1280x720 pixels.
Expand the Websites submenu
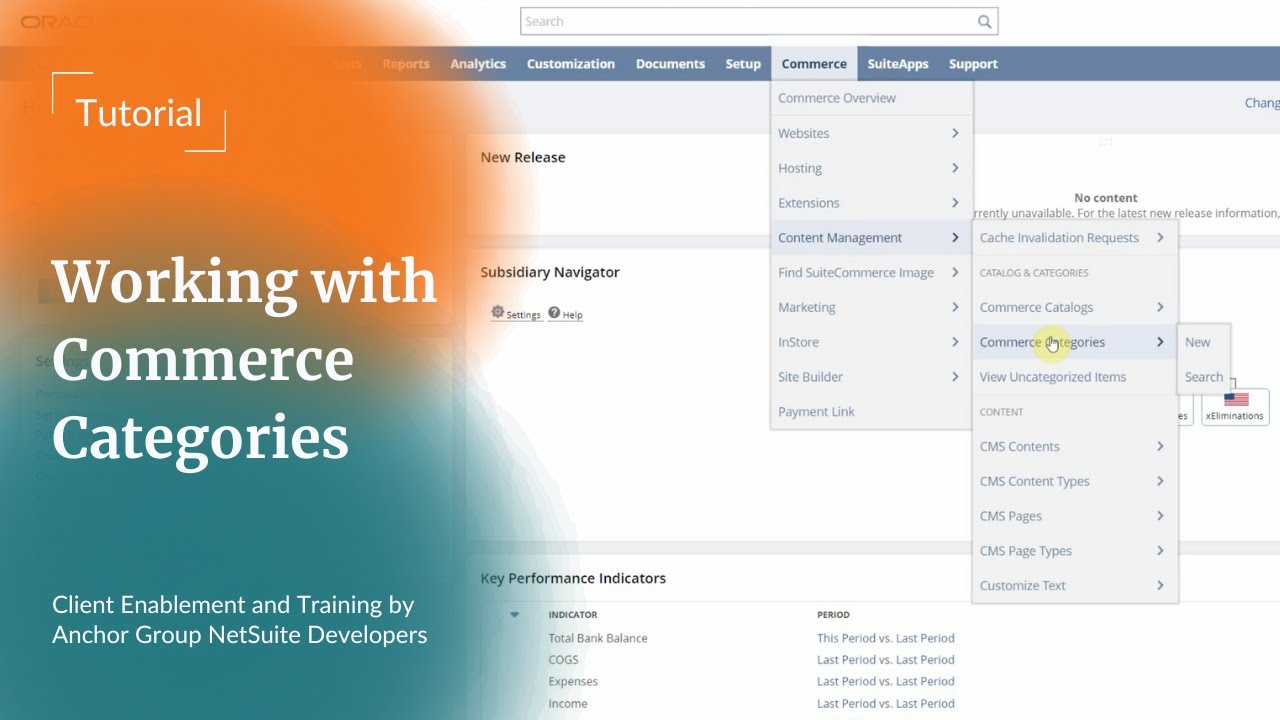tap(871, 133)
